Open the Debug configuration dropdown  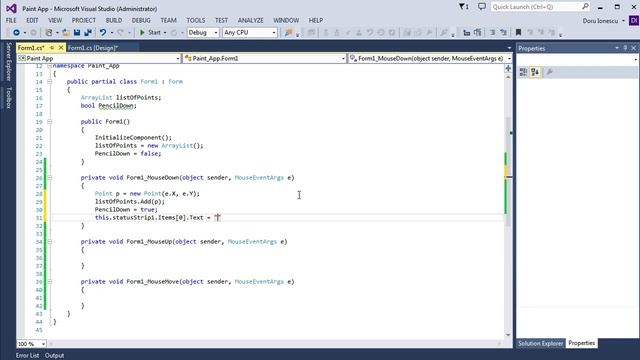pyautogui.click(x=203, y=32)
